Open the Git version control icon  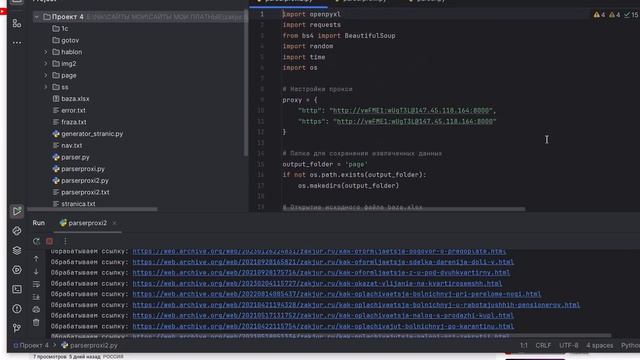17,328
